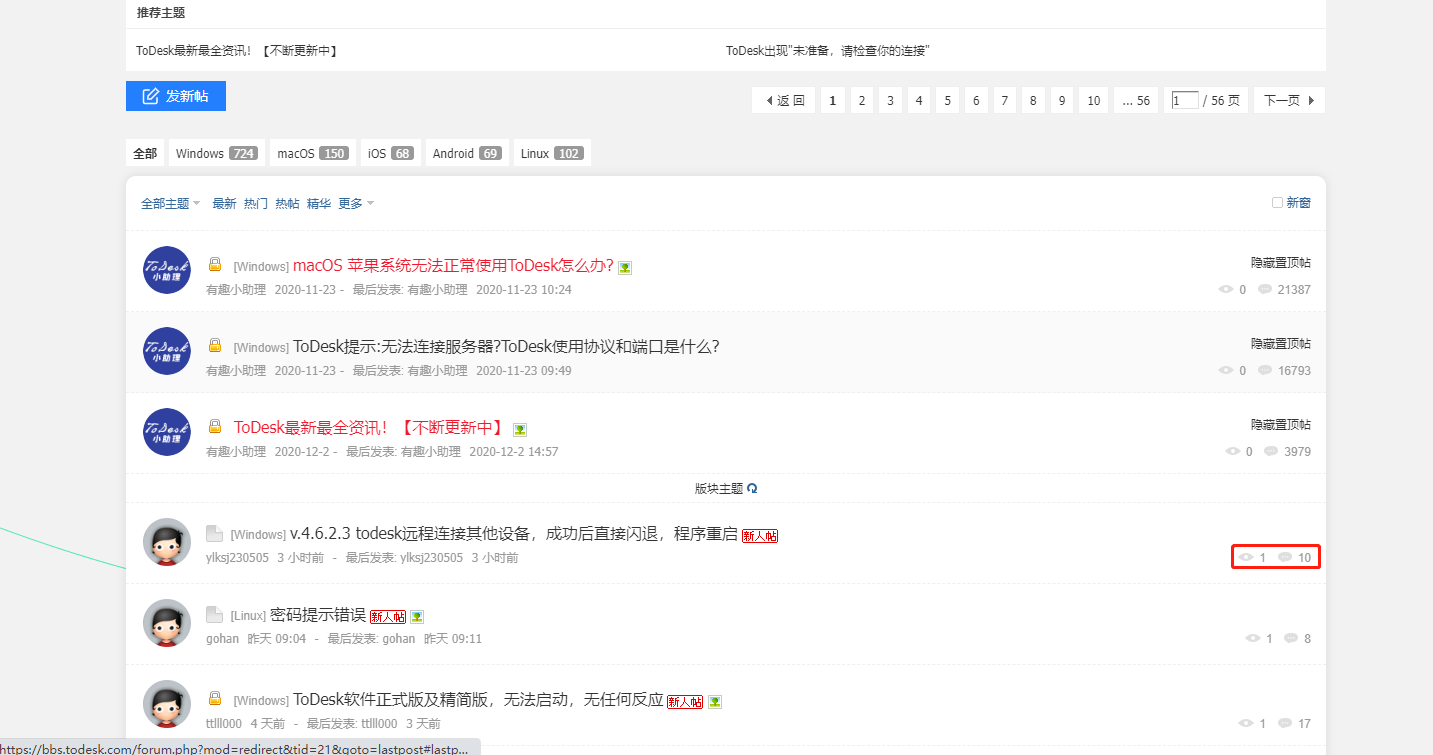Image resolution: width=1433 pixels, height=755 pixels.
Task: Click image attachment icon on 密码提示错误 thread
Action: coord(417,617)
